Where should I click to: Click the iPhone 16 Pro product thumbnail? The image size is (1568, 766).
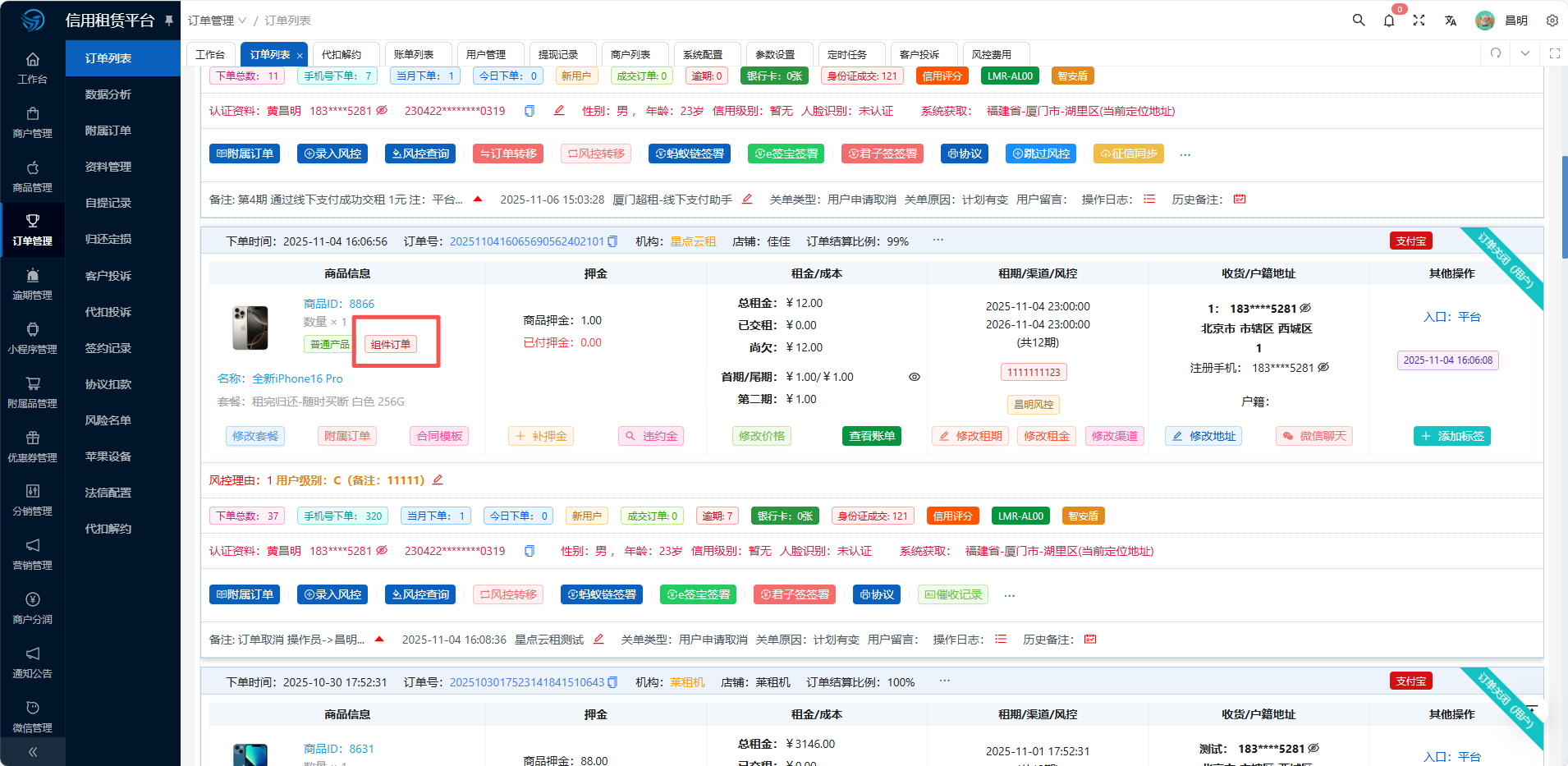[x=250, y=328]
